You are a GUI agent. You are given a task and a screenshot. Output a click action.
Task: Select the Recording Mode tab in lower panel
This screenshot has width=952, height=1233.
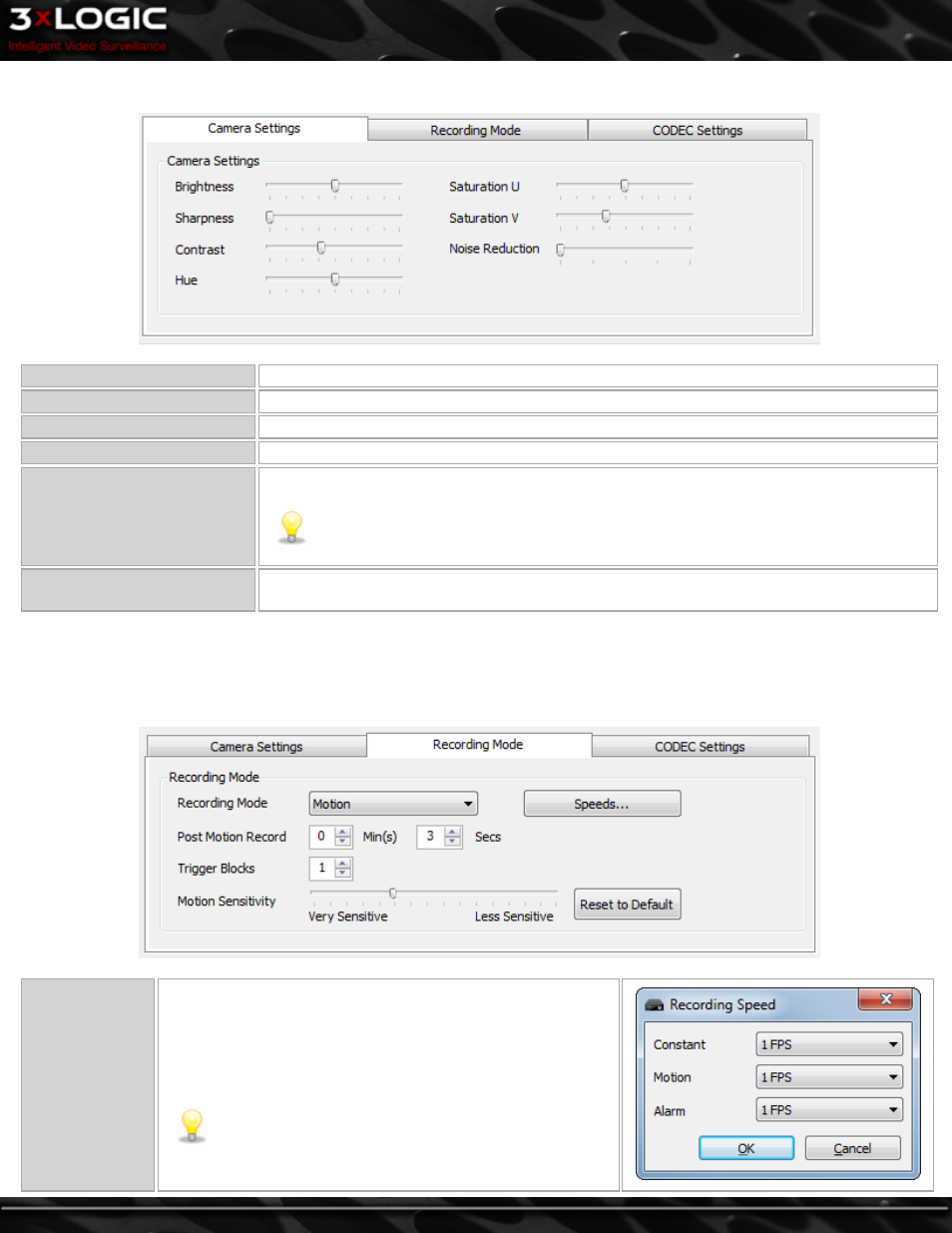[x=478, y=745]
